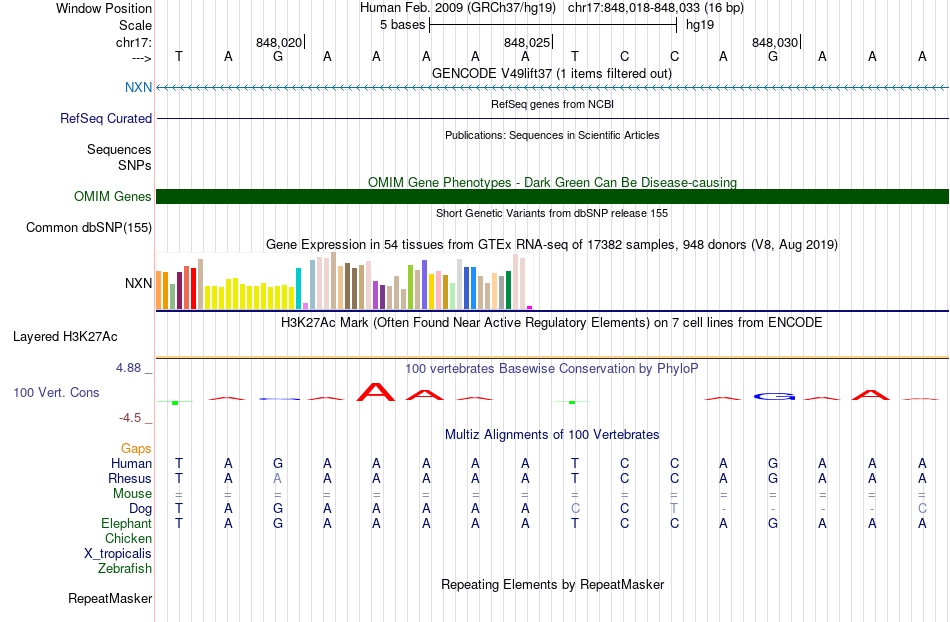Select the Sequences track label

coord(119,150)
